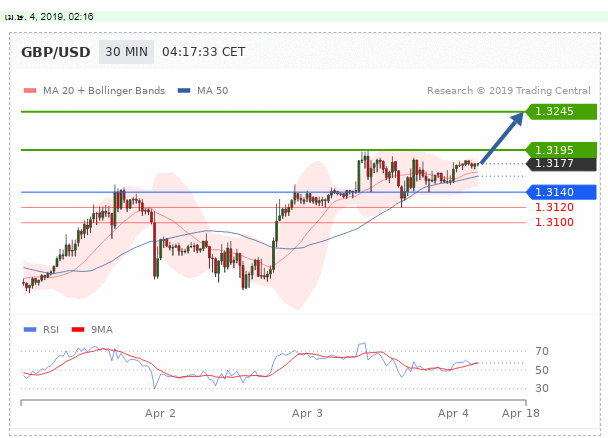
Task: Click the Research © 2019 Trading Central credit
Action: click(x=509, y=91)
